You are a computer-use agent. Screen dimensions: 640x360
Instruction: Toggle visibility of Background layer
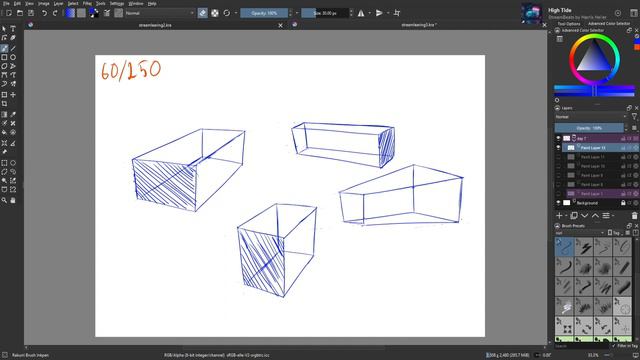558,203
